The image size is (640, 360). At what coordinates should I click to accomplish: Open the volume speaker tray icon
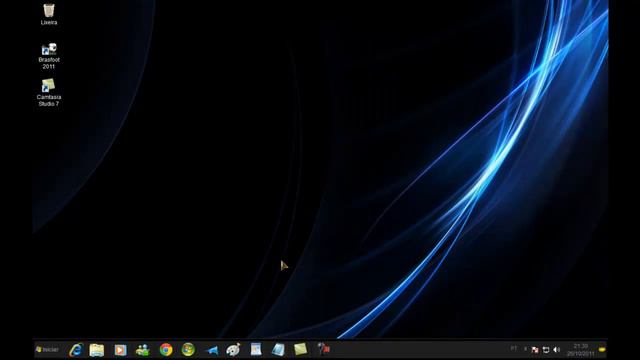557,350
